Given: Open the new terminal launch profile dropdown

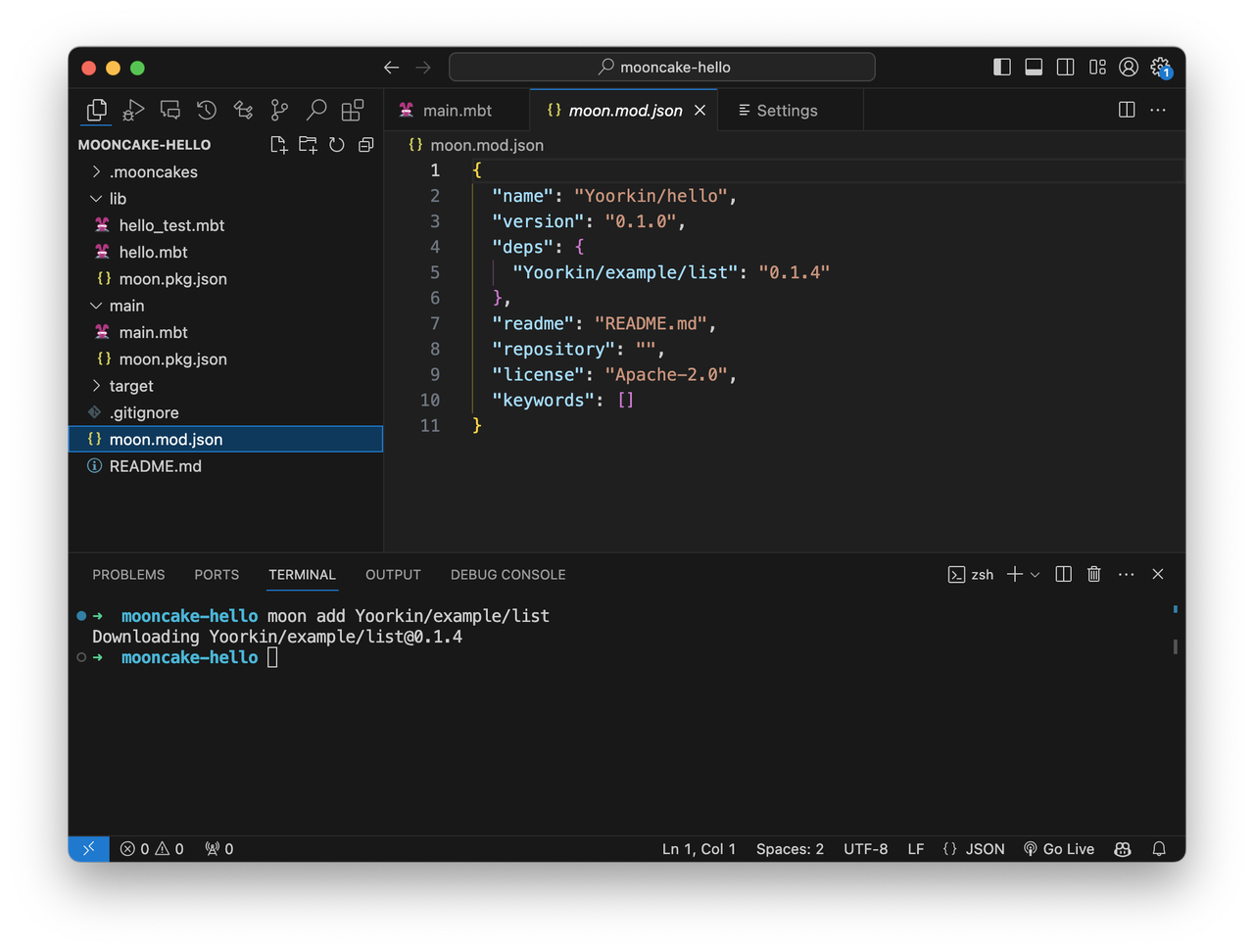Looking at the screenshot, I should click(1035, 575).
